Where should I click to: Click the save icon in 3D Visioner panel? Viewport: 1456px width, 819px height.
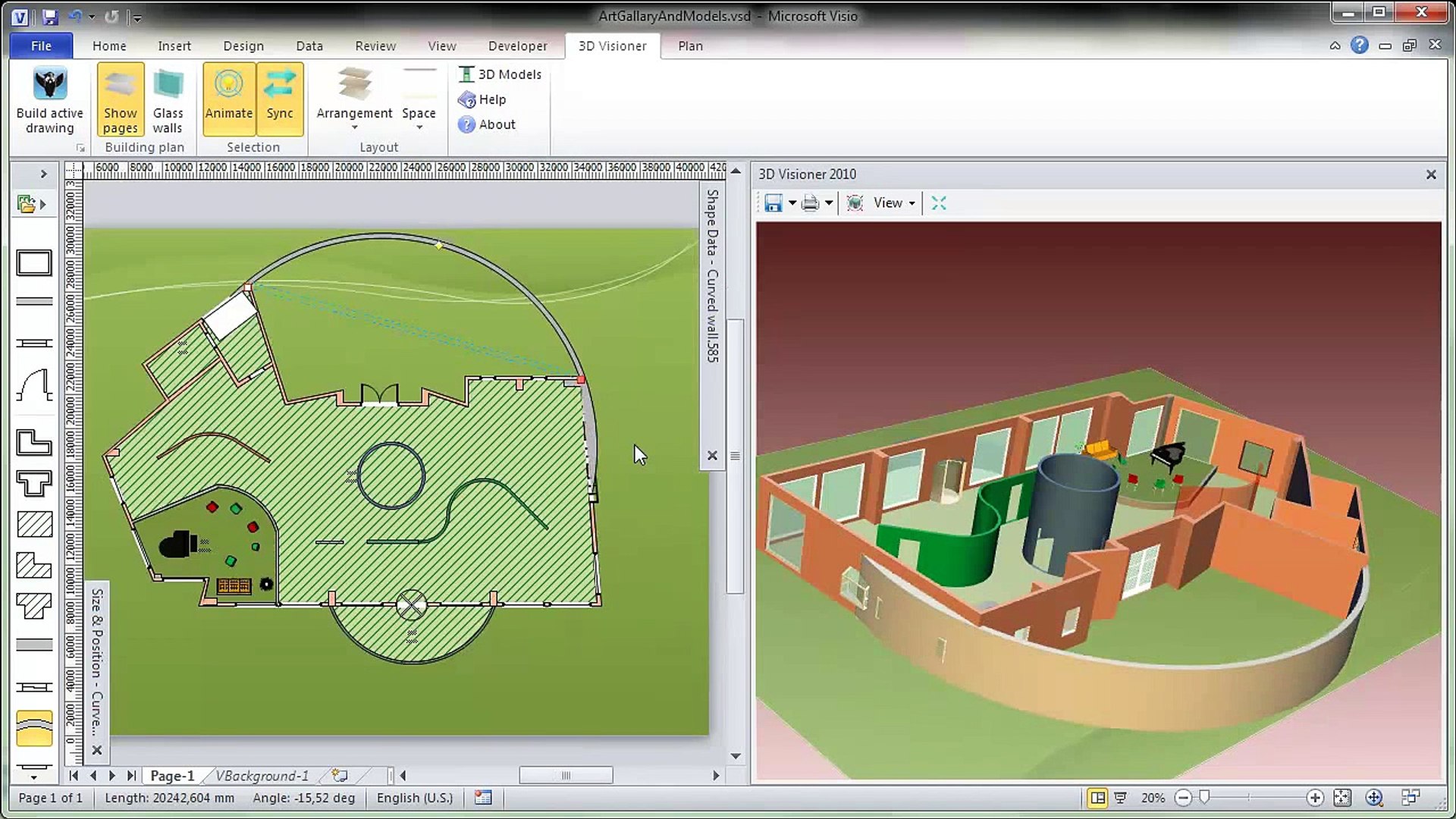(773, 202)
